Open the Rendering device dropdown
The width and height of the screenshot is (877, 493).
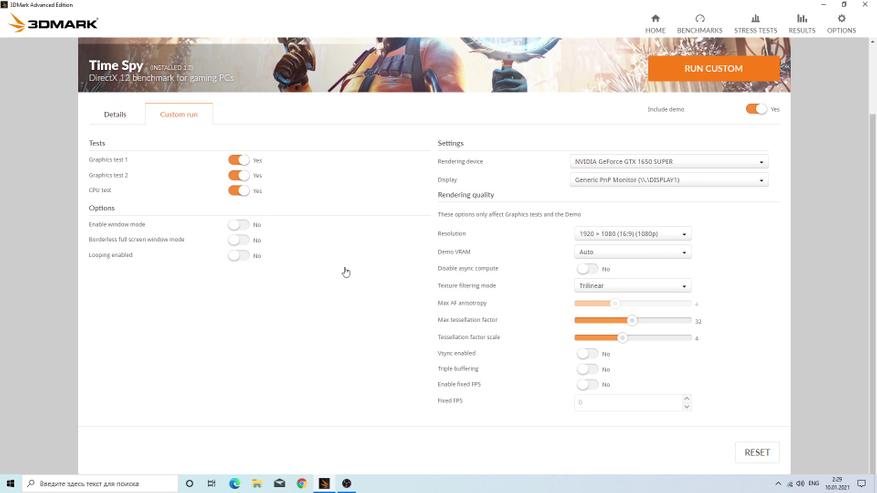coord(669,162)
